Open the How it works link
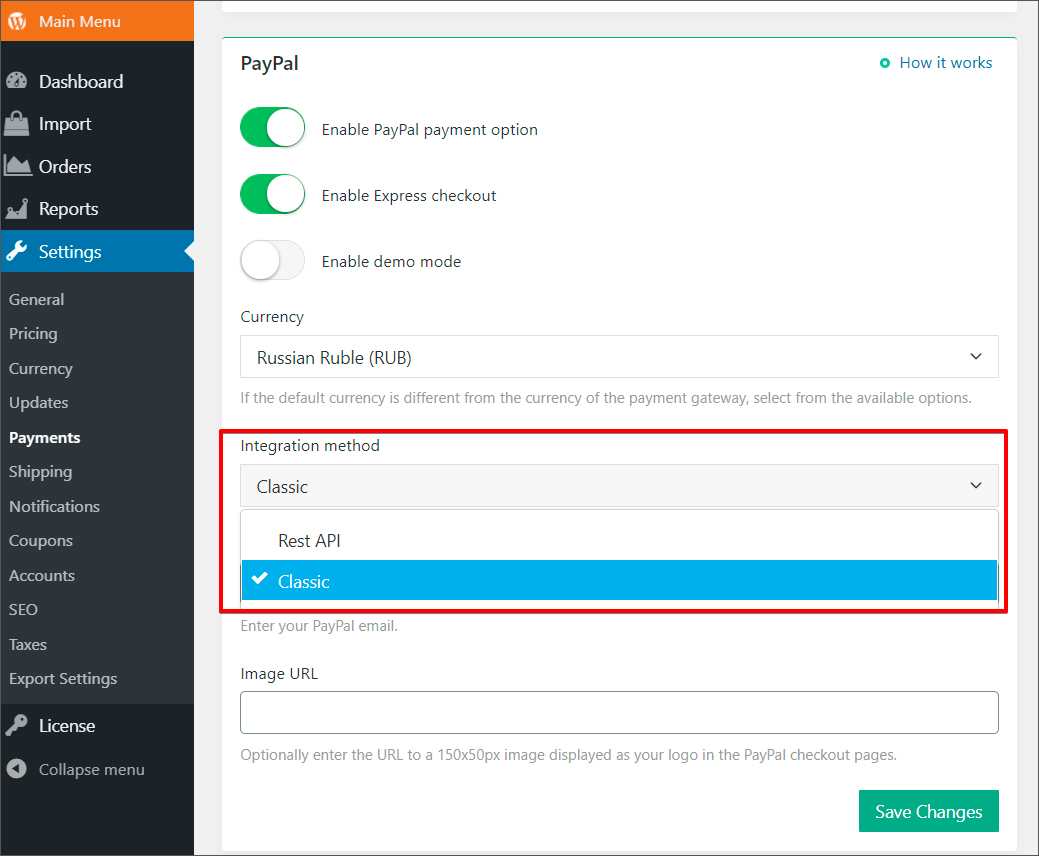 pyautogui.click(x=946, y=63)
